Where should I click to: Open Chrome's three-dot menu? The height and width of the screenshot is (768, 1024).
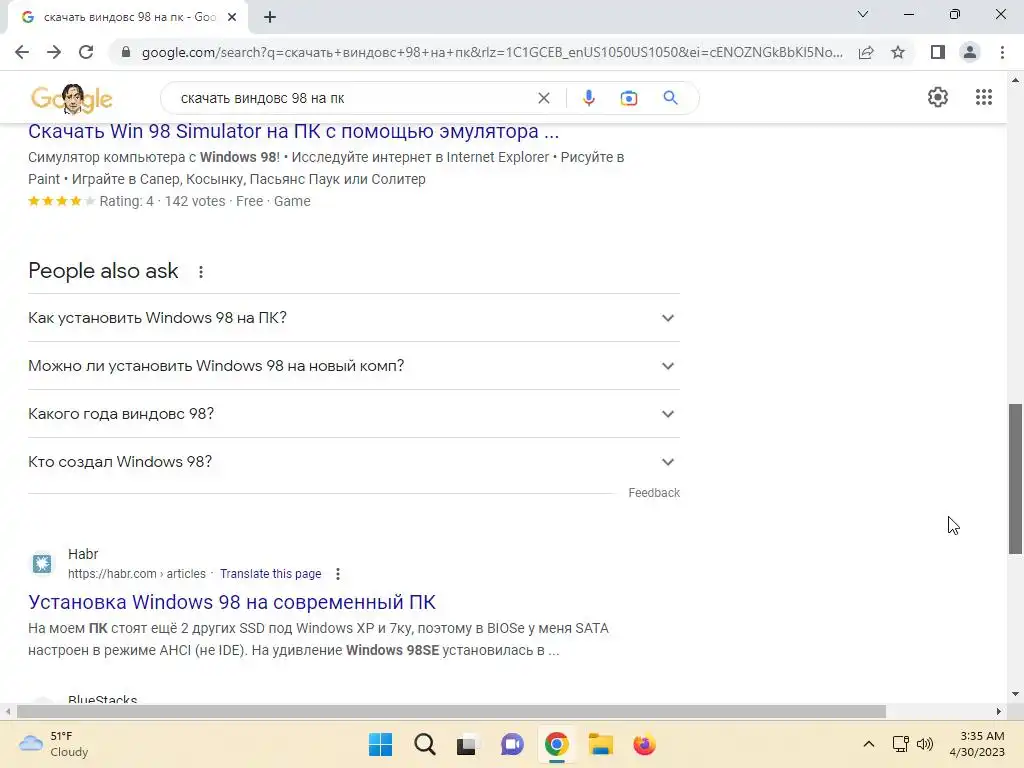[x=1002, y=52]
